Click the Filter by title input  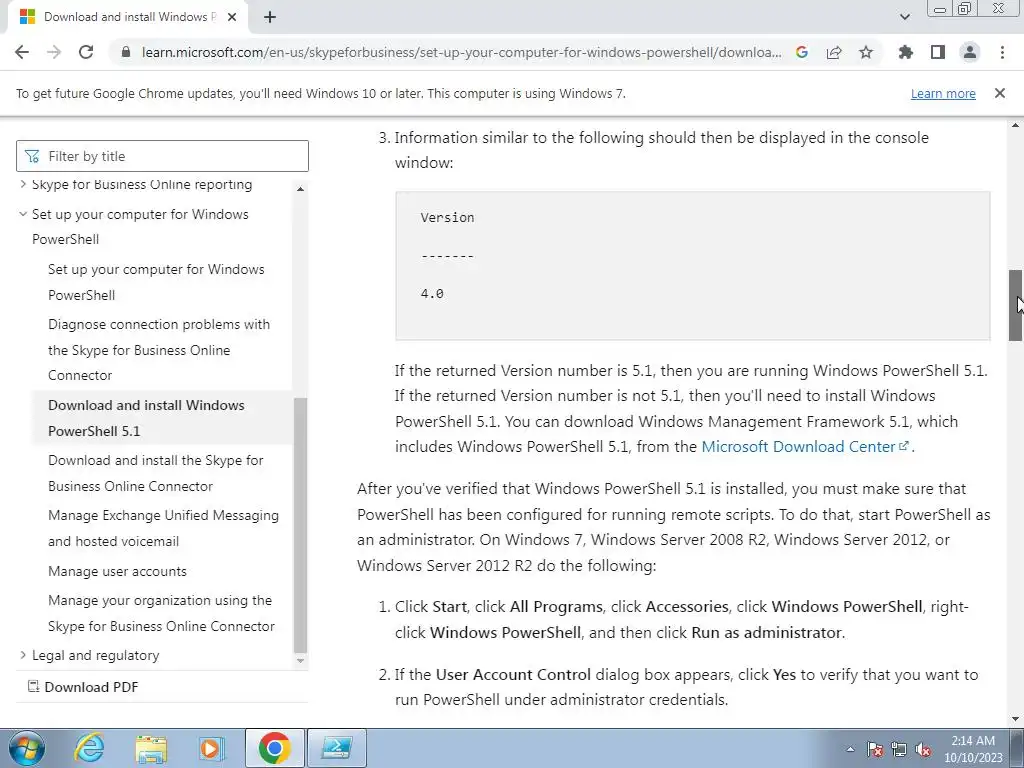[163, 156]
